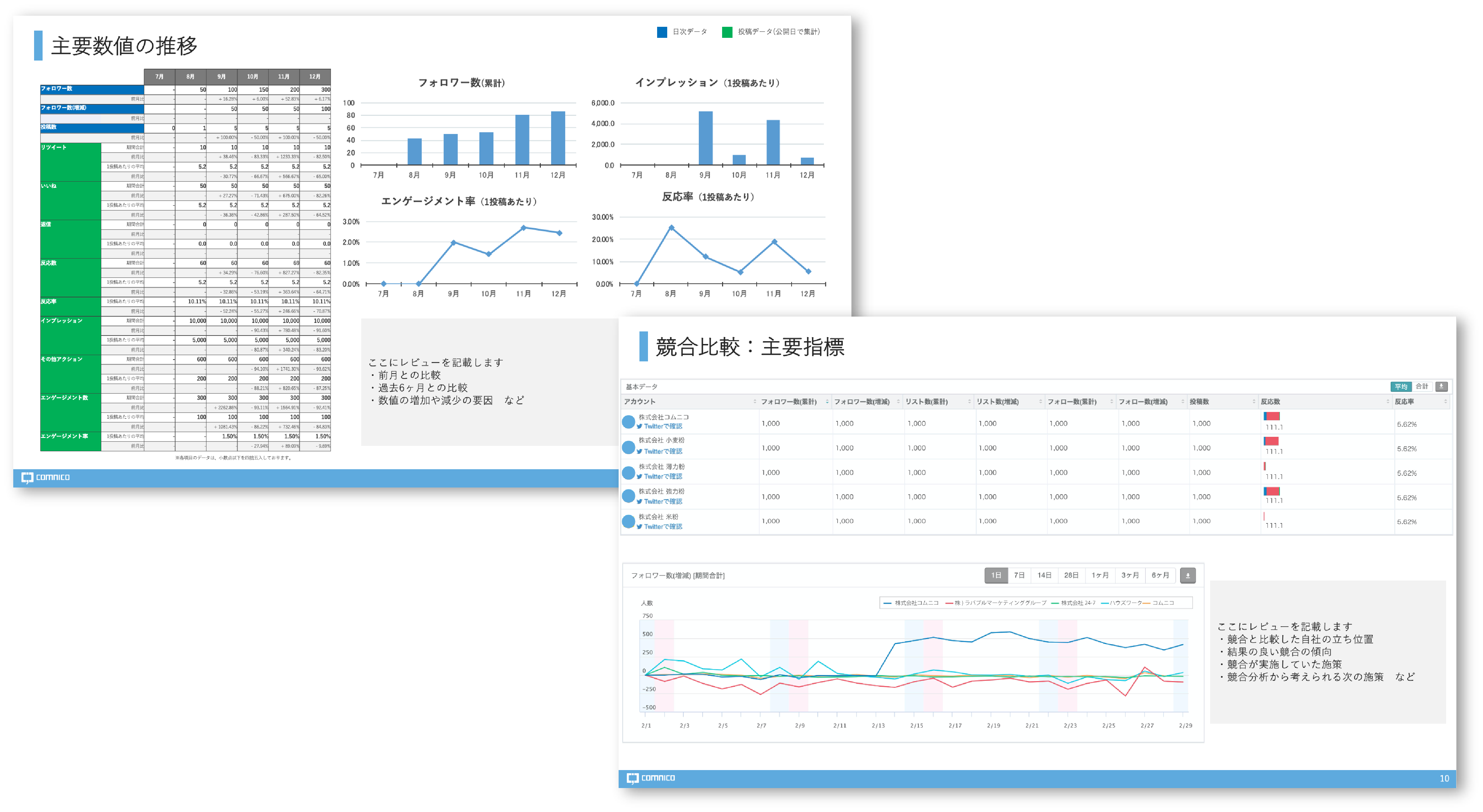Open avatar of 株式会社 強力粉 account
This screenshot has width=1483, height=812.
(628, 496)
